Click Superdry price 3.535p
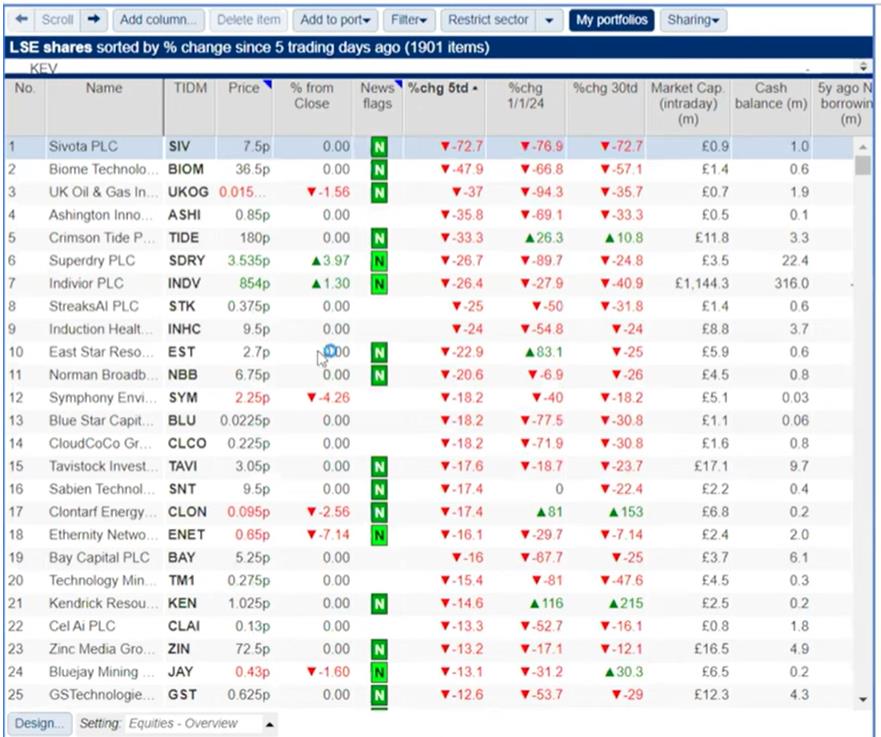The height and width of the screenshot is (737, 881). 248,261
